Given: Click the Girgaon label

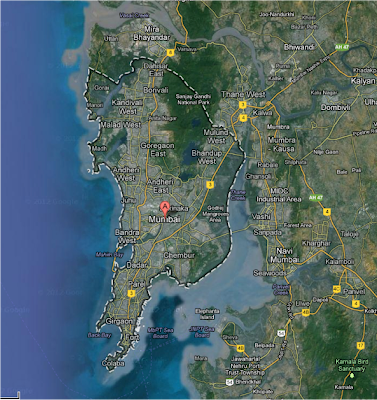Looking at the screenshot, I should coord(119,321).
